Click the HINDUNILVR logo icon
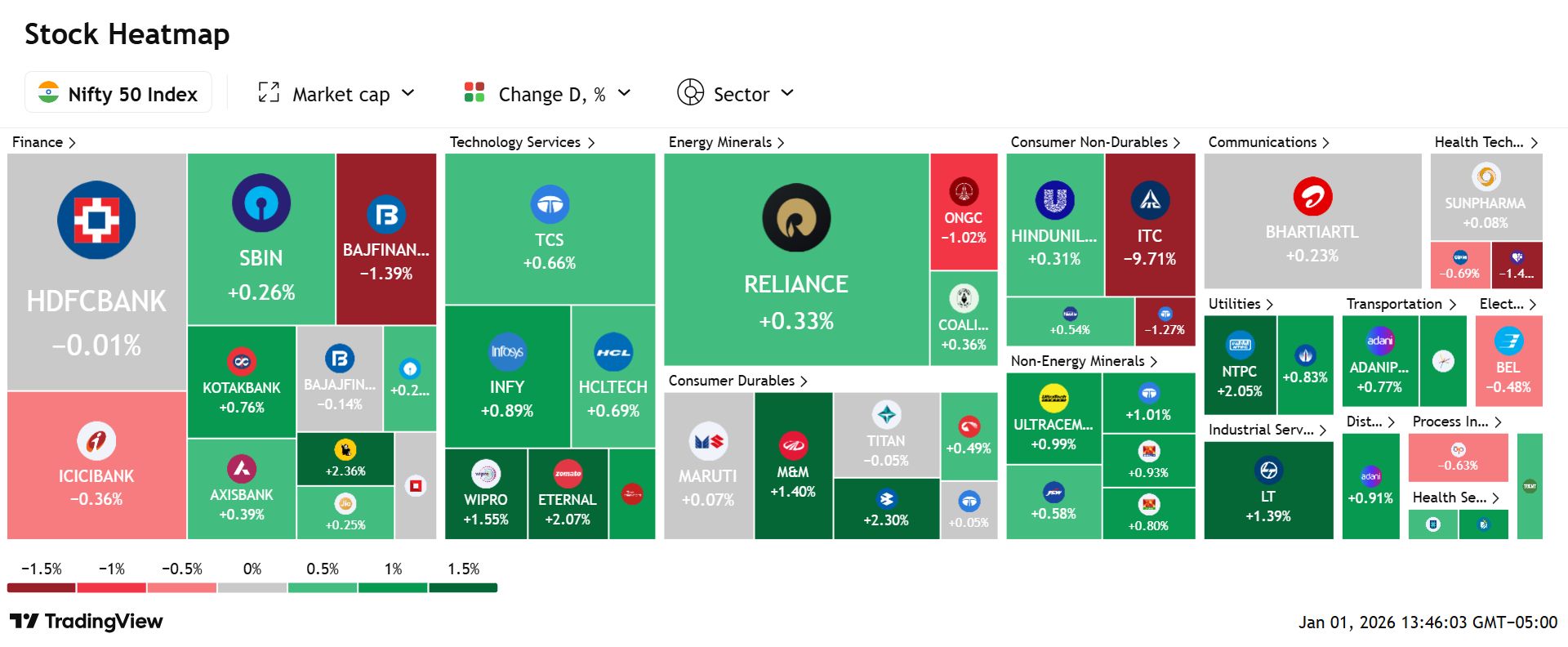 click(x=1054, y=200)
